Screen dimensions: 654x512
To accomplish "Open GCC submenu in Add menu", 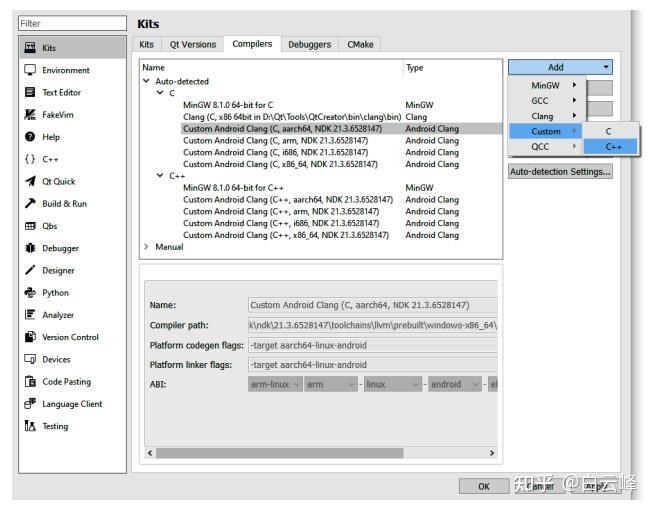I will [546, 100].
